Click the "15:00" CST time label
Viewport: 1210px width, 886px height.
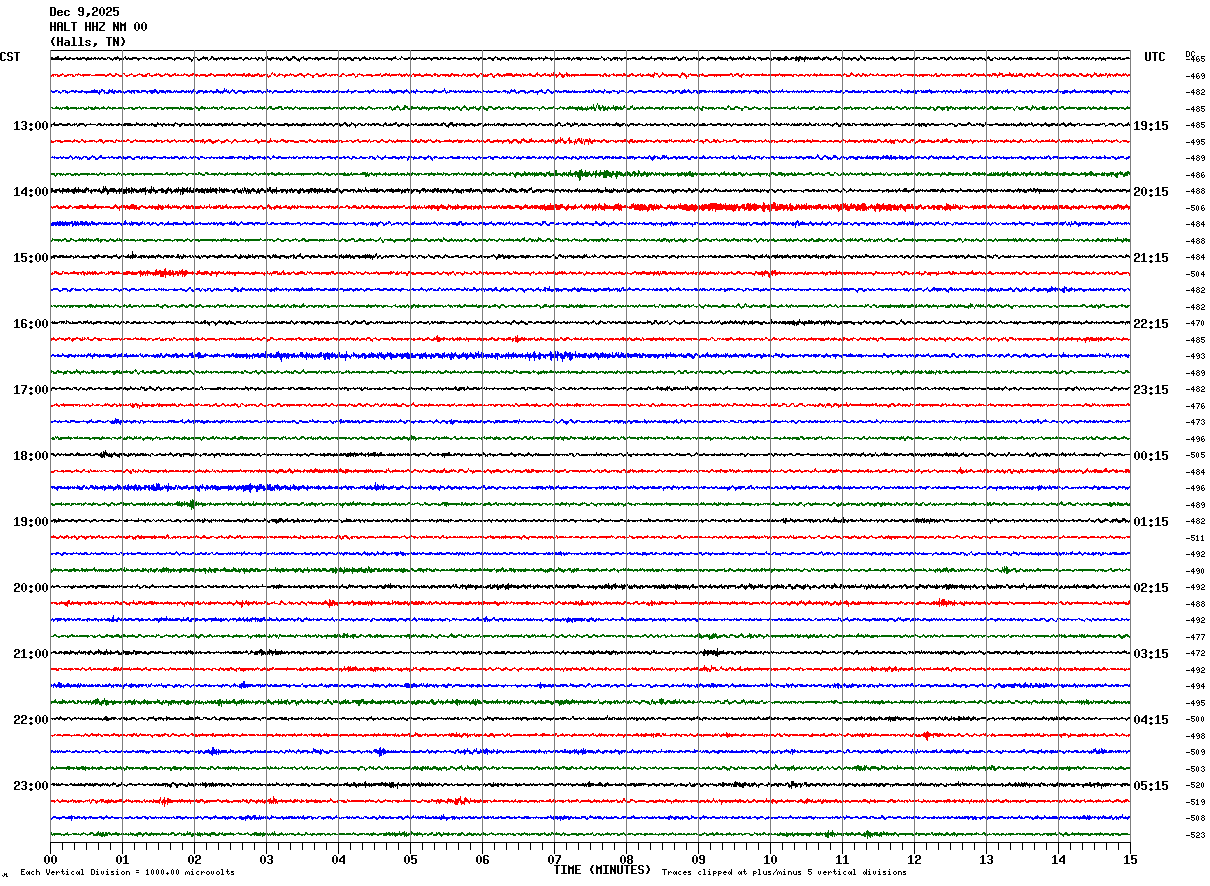(30, 258)
